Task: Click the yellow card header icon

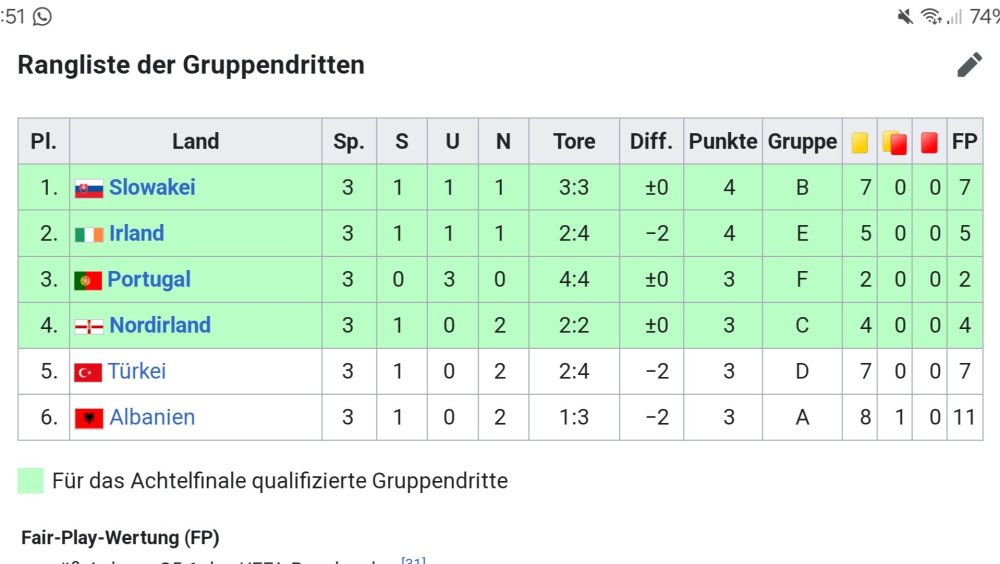Action: [x=860, y=142]
